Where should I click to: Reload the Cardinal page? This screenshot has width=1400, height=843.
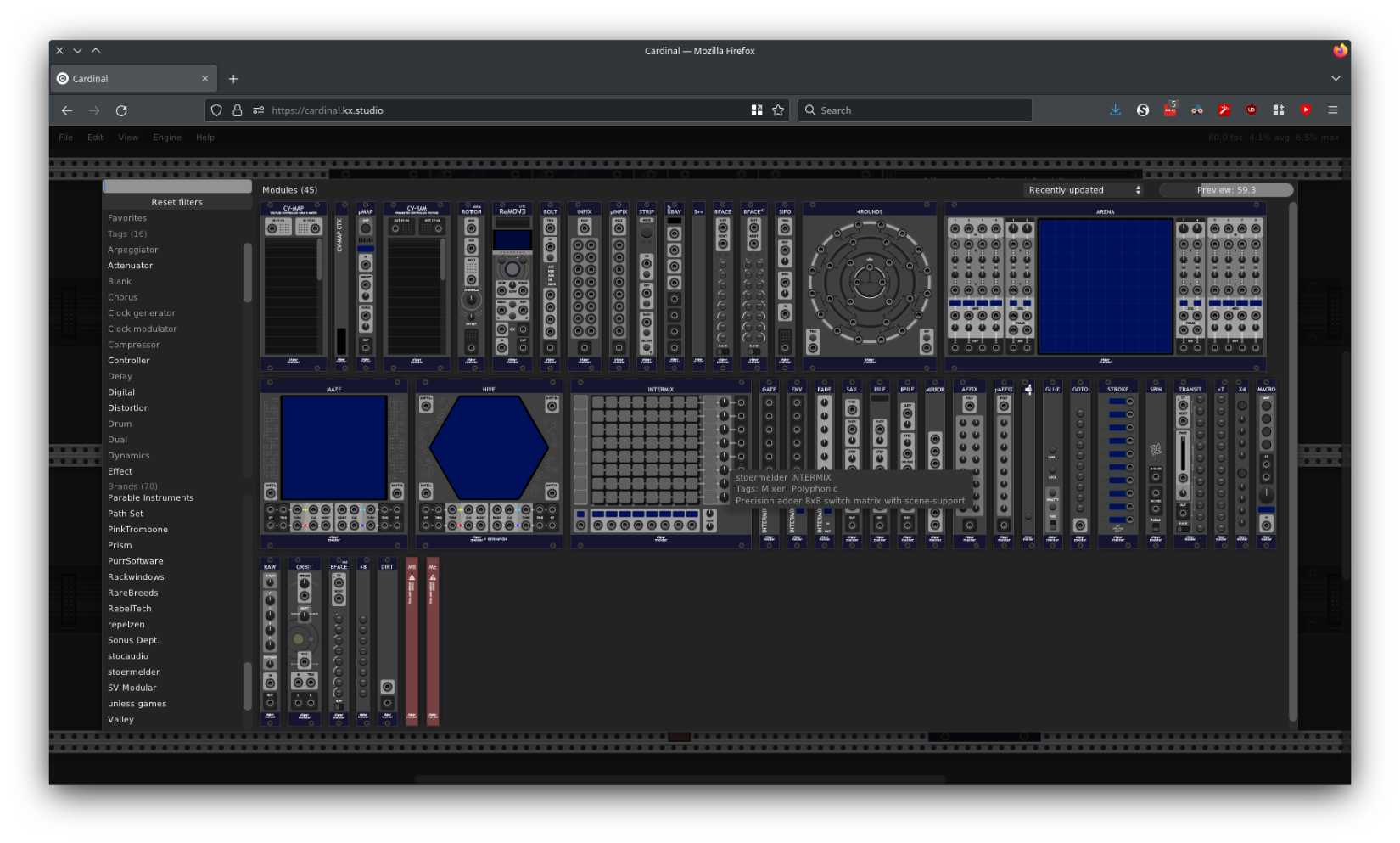pos(121,110)
